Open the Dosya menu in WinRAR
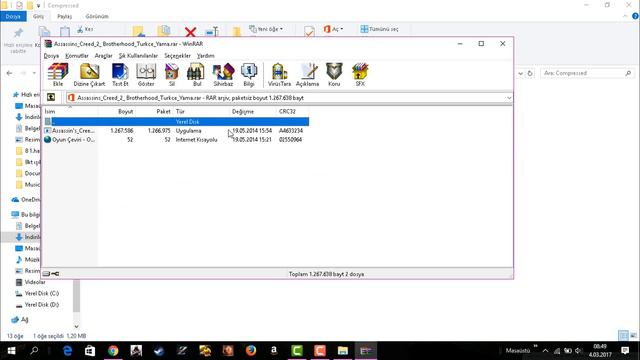The image size is (640, 360). pyautogui.click(x=51, y=56)
